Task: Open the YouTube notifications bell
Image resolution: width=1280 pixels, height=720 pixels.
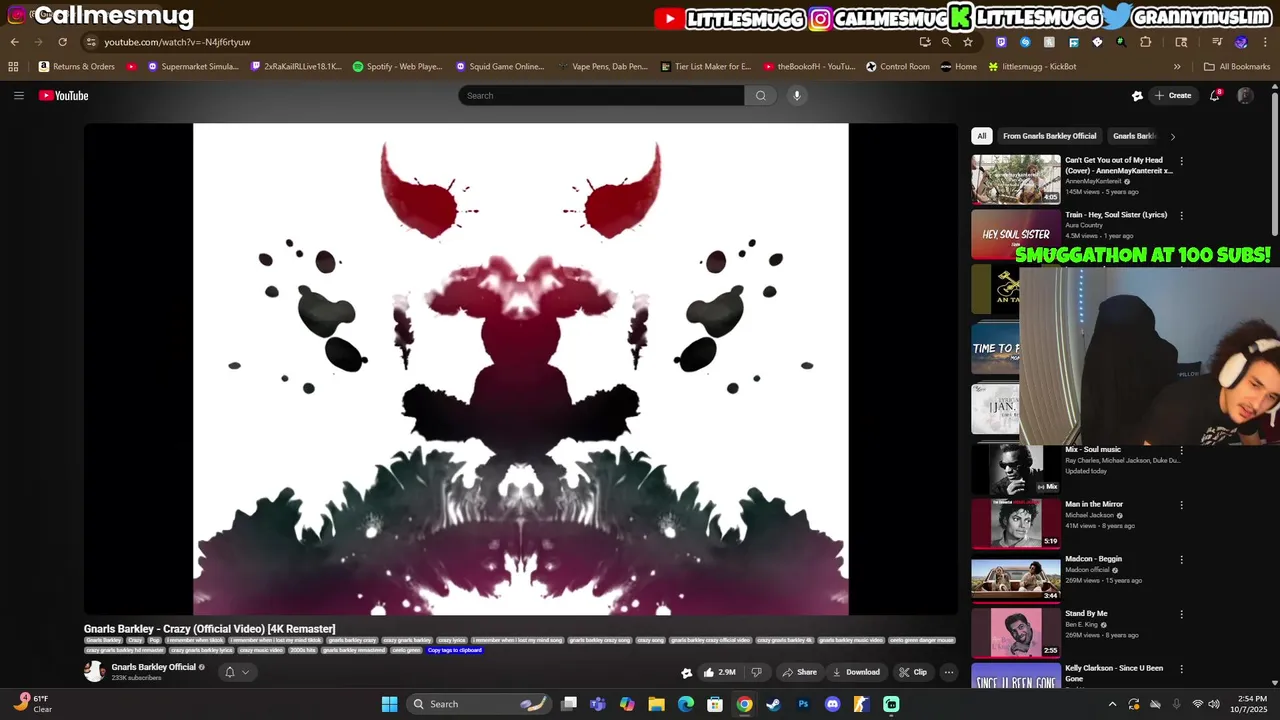Action: click(1215, 96)
